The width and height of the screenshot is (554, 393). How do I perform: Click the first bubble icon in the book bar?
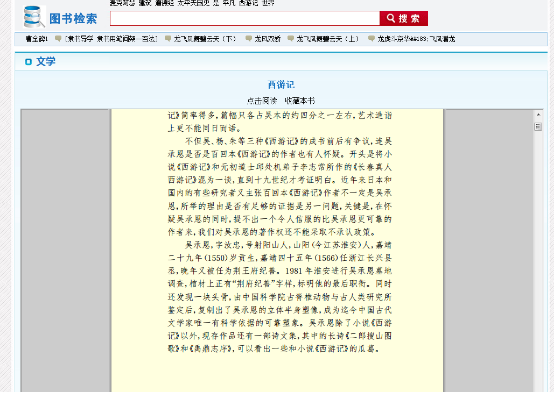pos(58,39)
